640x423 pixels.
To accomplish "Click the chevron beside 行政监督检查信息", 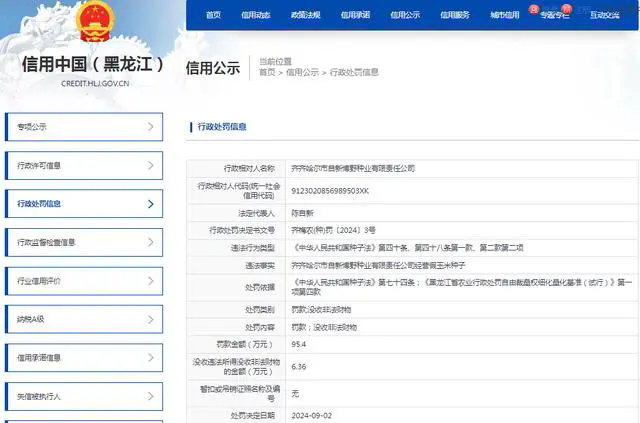I will click(x=150, y=242).
